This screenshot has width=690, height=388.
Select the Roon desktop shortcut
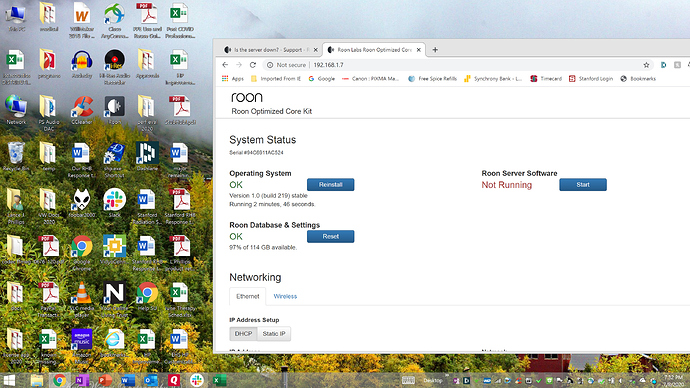click(114, 110)
